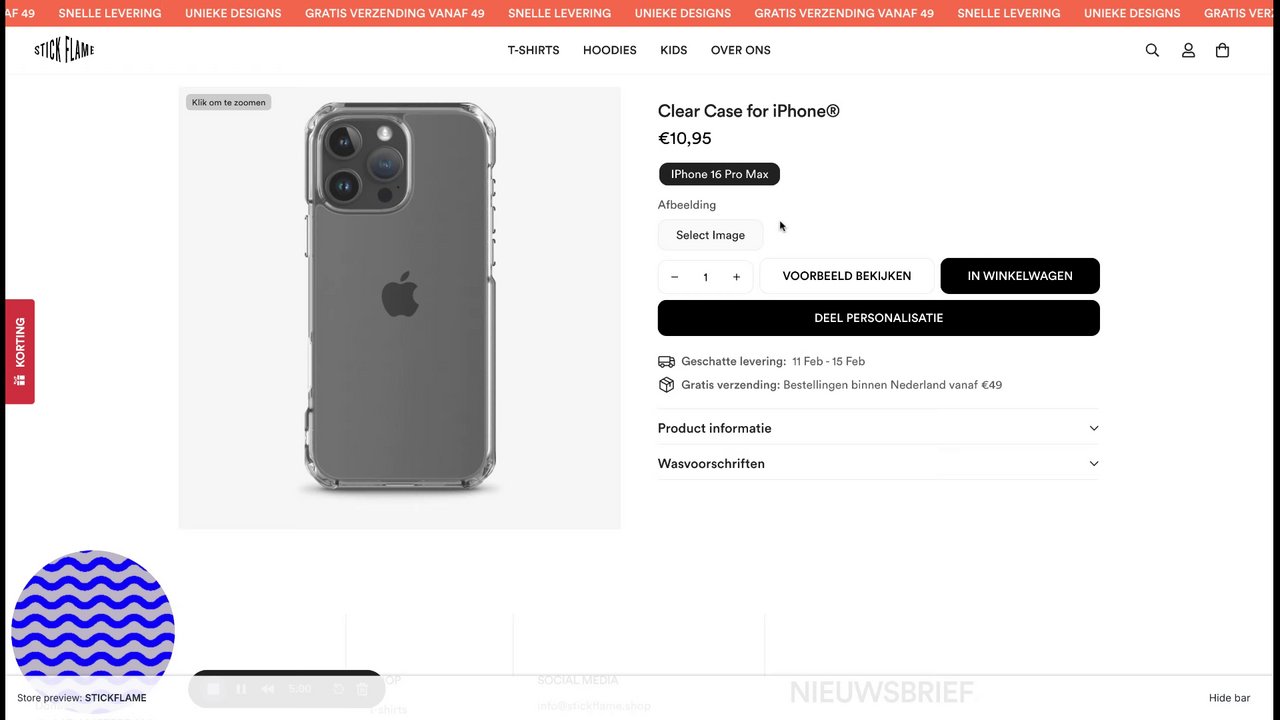The width and height of the screenshot is (1280, 720).
Task: Open the T-Shirts menu item
Action: point(533,50)
